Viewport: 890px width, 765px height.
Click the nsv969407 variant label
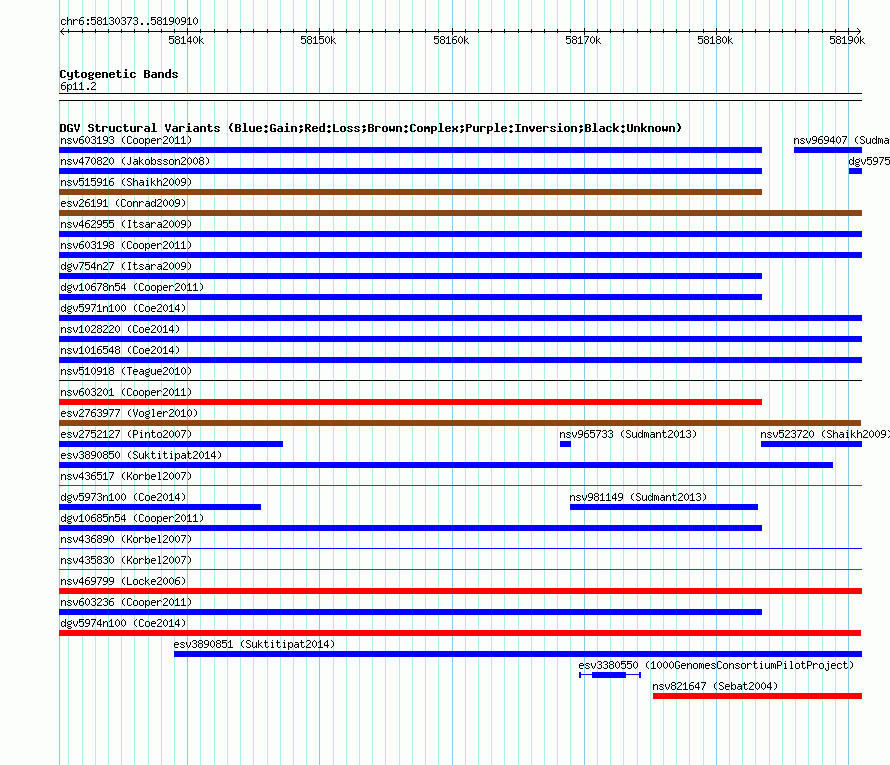click(x=841, y=140)
